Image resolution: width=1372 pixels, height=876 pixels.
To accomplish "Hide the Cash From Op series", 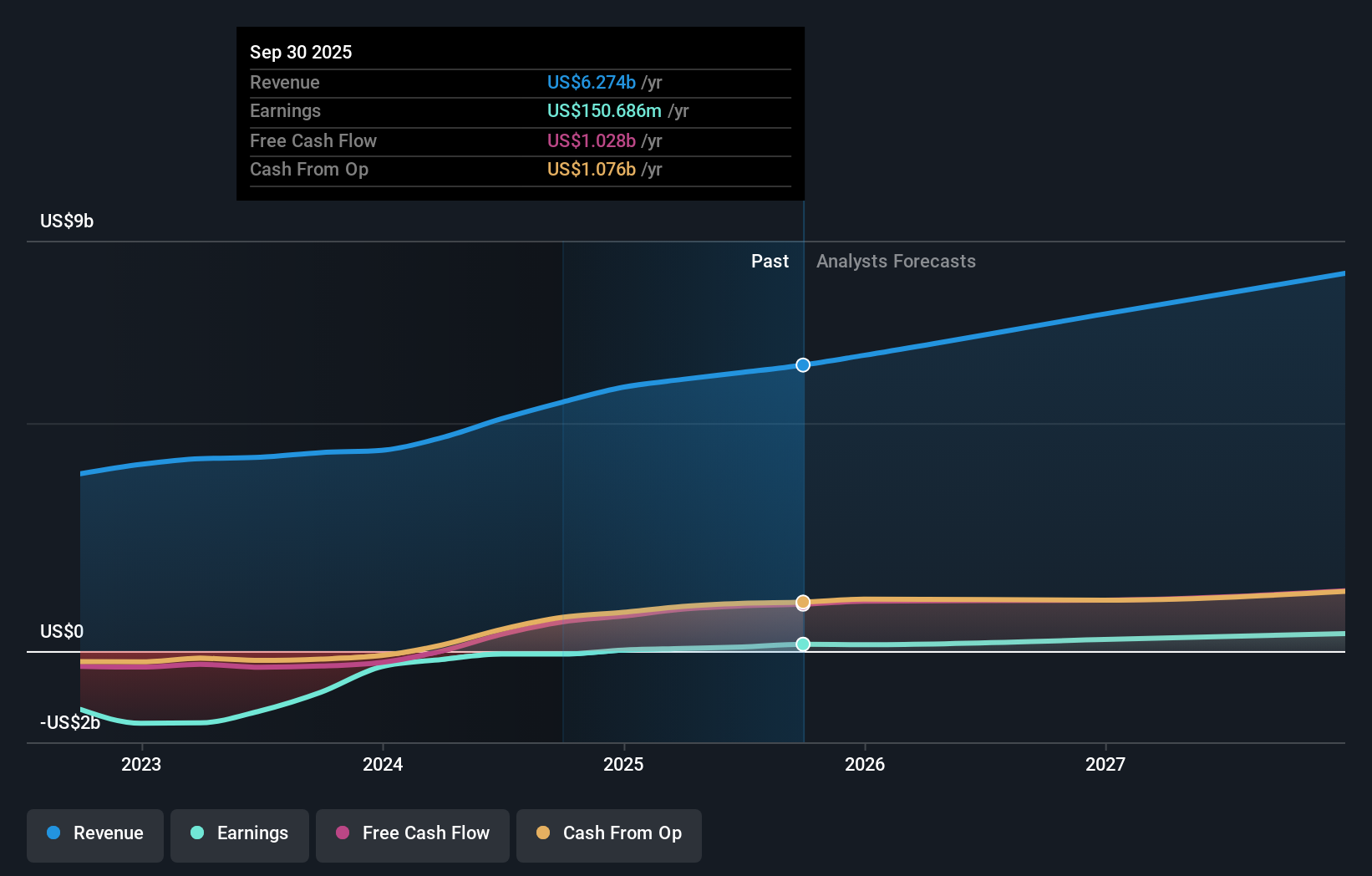I will point(608,833).
